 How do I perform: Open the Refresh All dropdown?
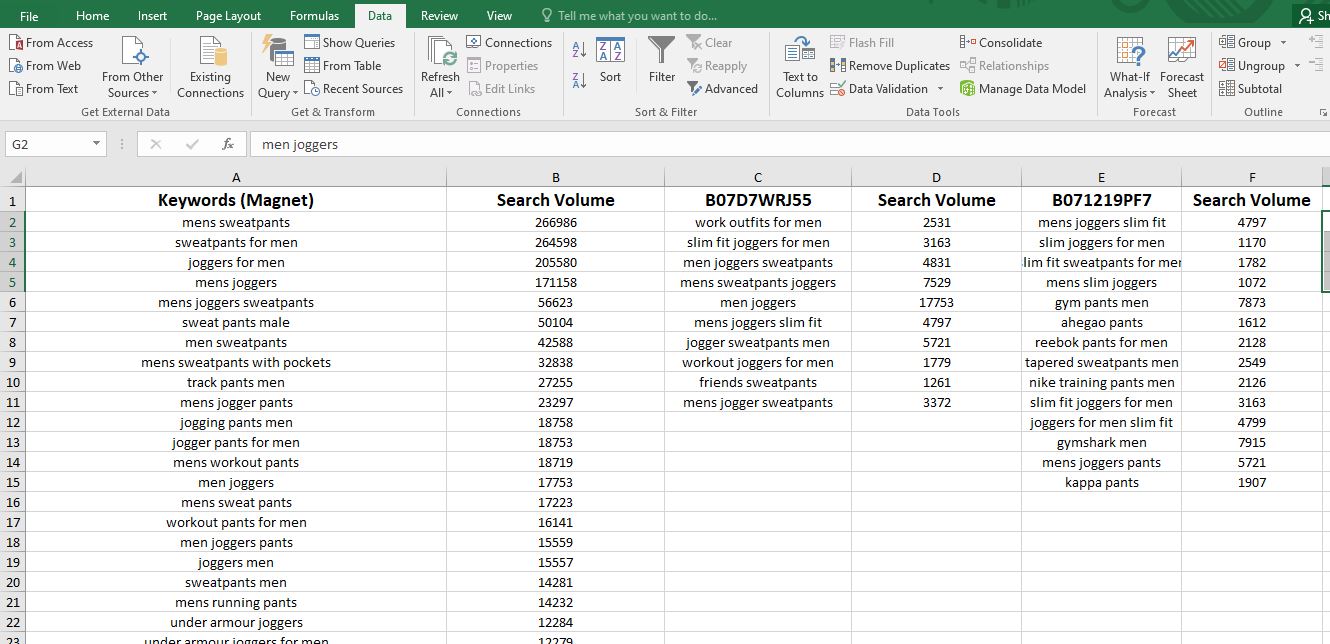(440, 93)
